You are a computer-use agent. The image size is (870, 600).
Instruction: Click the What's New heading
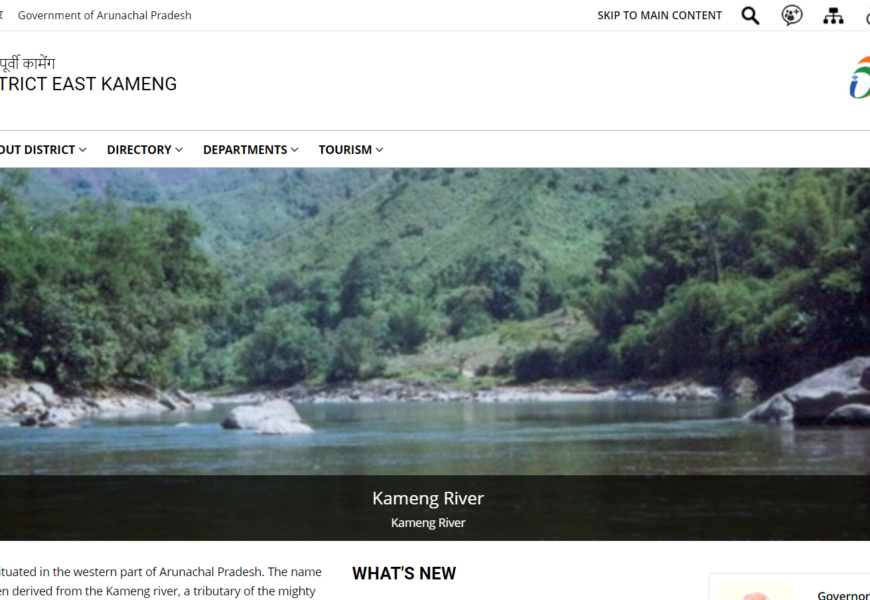pyautogui.click(x=404, y=573)
